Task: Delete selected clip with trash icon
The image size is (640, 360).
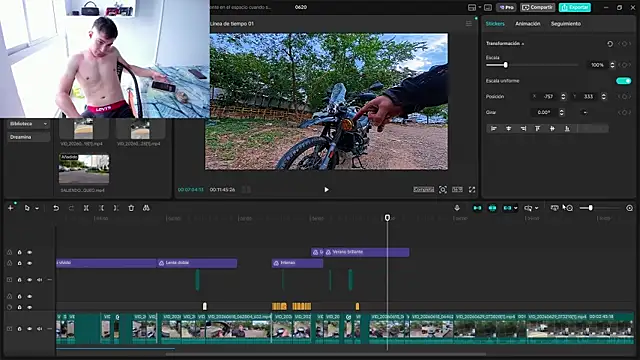Action: [x=131, y=208]
